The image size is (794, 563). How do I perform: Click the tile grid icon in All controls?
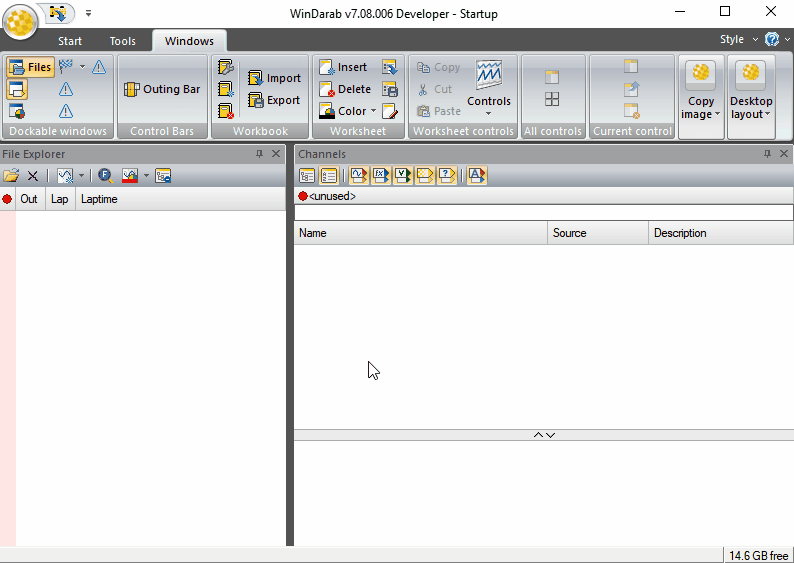pyautogui.click(x=552, y=99)
